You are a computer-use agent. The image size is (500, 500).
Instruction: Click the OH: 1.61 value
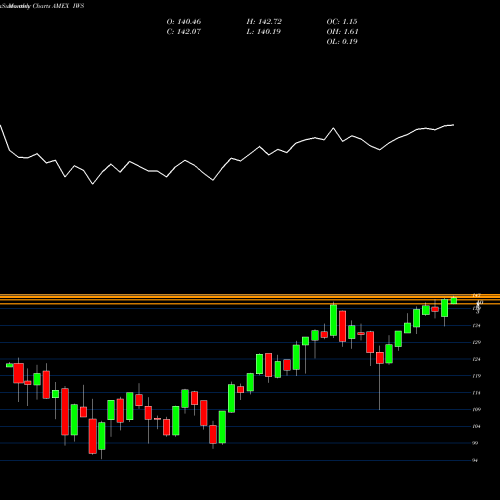pos(342,32)
